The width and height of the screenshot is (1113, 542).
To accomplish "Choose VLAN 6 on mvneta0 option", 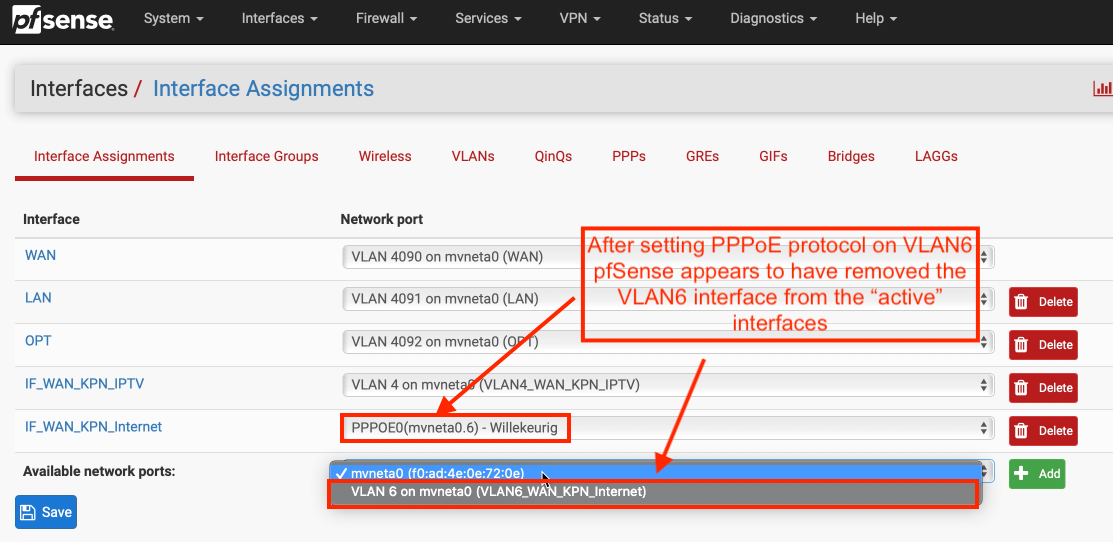I will click(x=654, y=492).
